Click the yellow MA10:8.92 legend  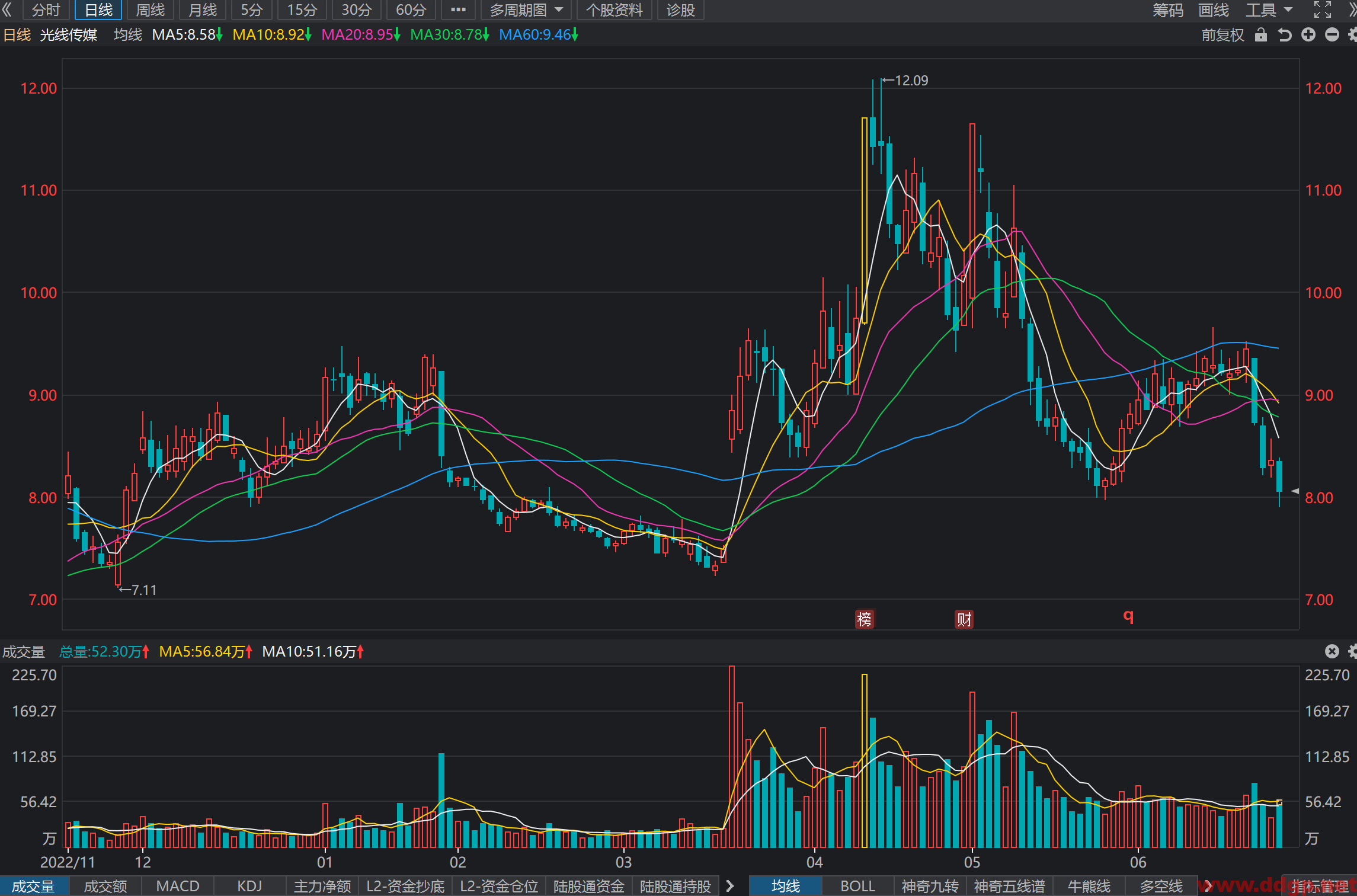[272, 35]
